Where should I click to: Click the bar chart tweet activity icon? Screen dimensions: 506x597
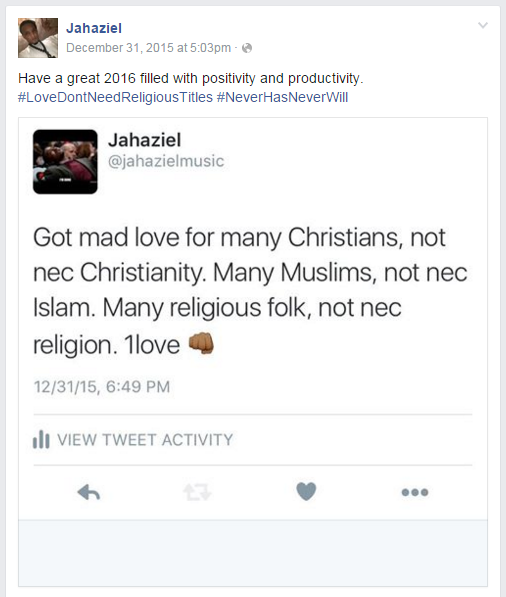(x=41, y=439)
